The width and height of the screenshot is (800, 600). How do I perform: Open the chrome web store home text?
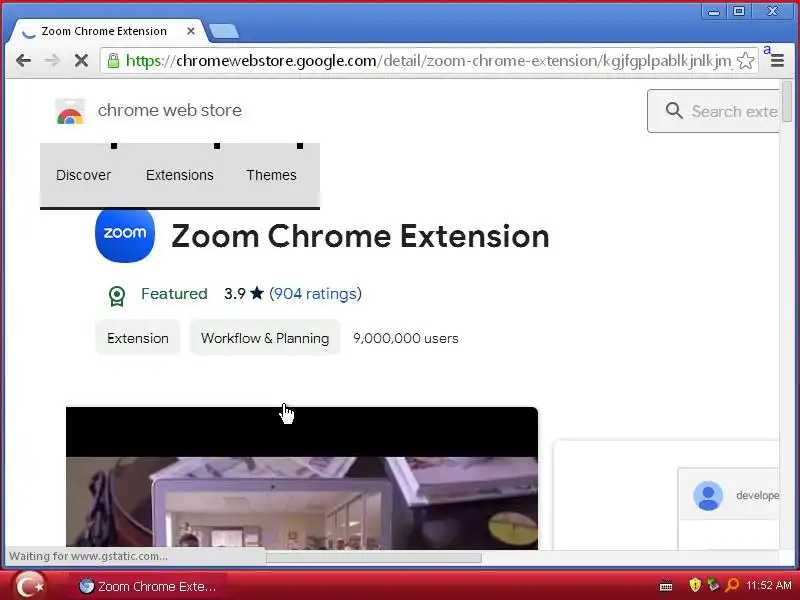169,110
